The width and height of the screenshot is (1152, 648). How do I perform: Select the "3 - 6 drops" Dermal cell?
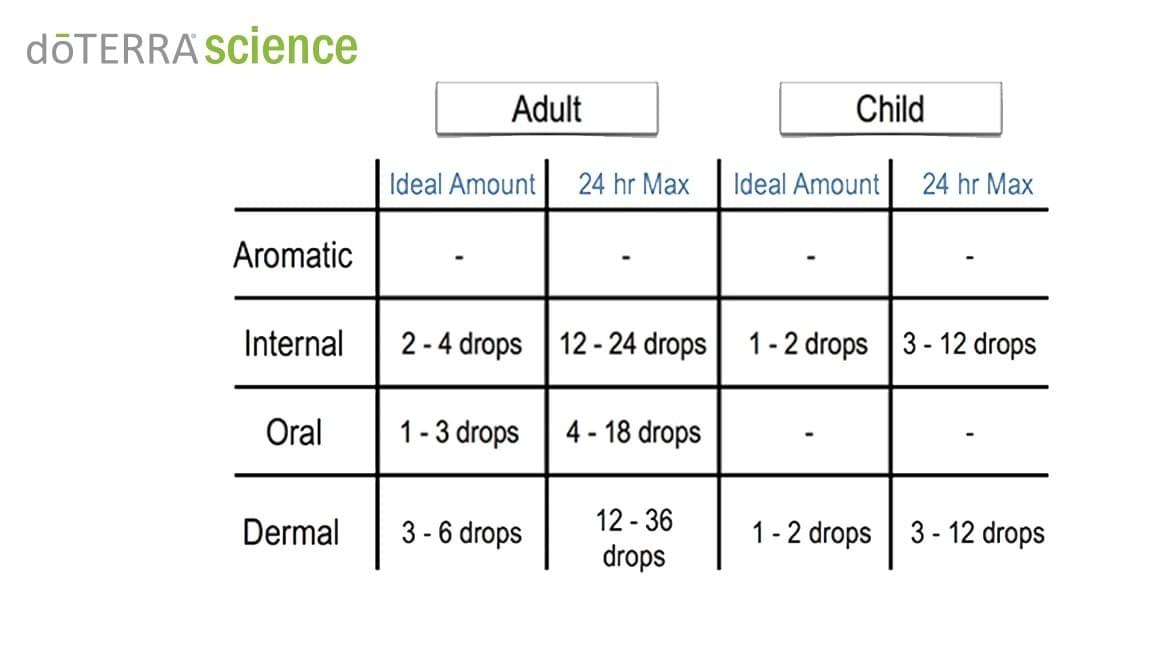click(x=462, y=532)
